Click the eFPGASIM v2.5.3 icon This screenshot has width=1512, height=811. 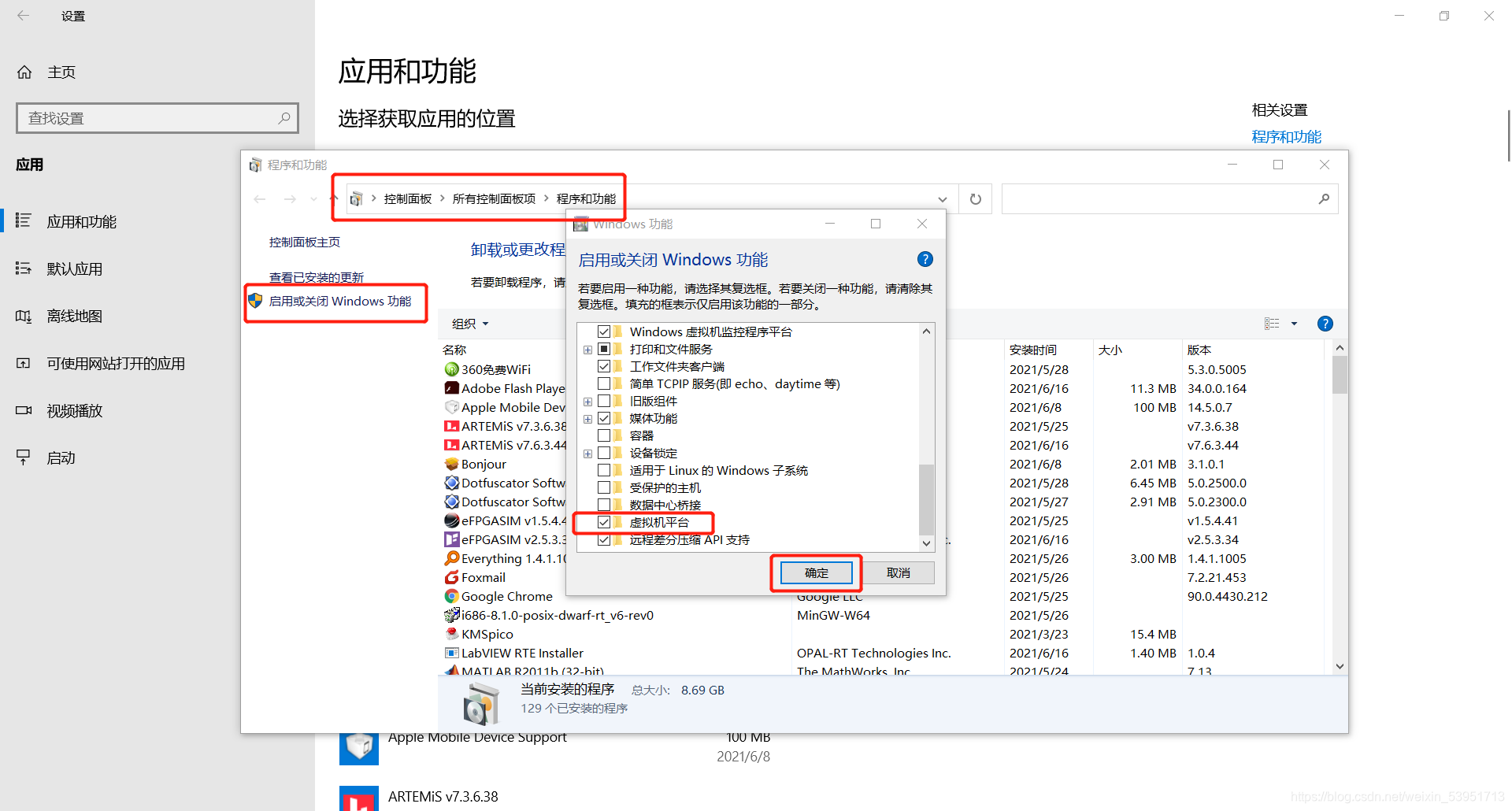click(x=452, y=539)
